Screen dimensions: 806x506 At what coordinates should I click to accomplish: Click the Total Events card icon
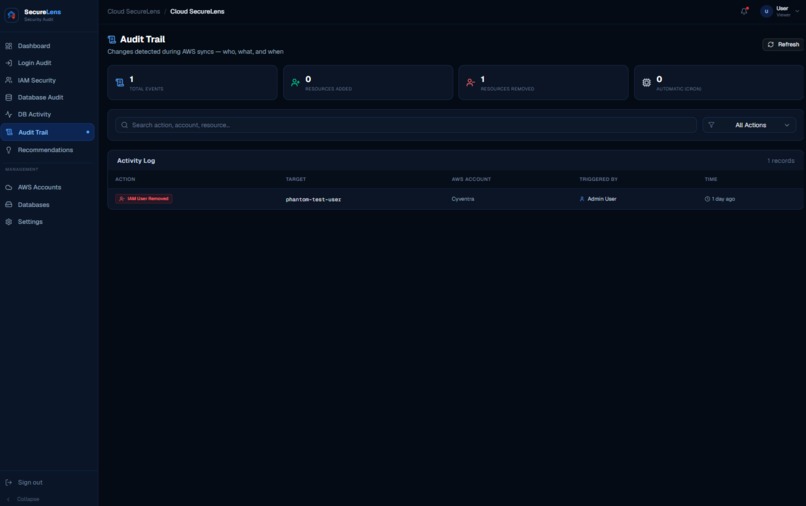[x=120, y=82]
